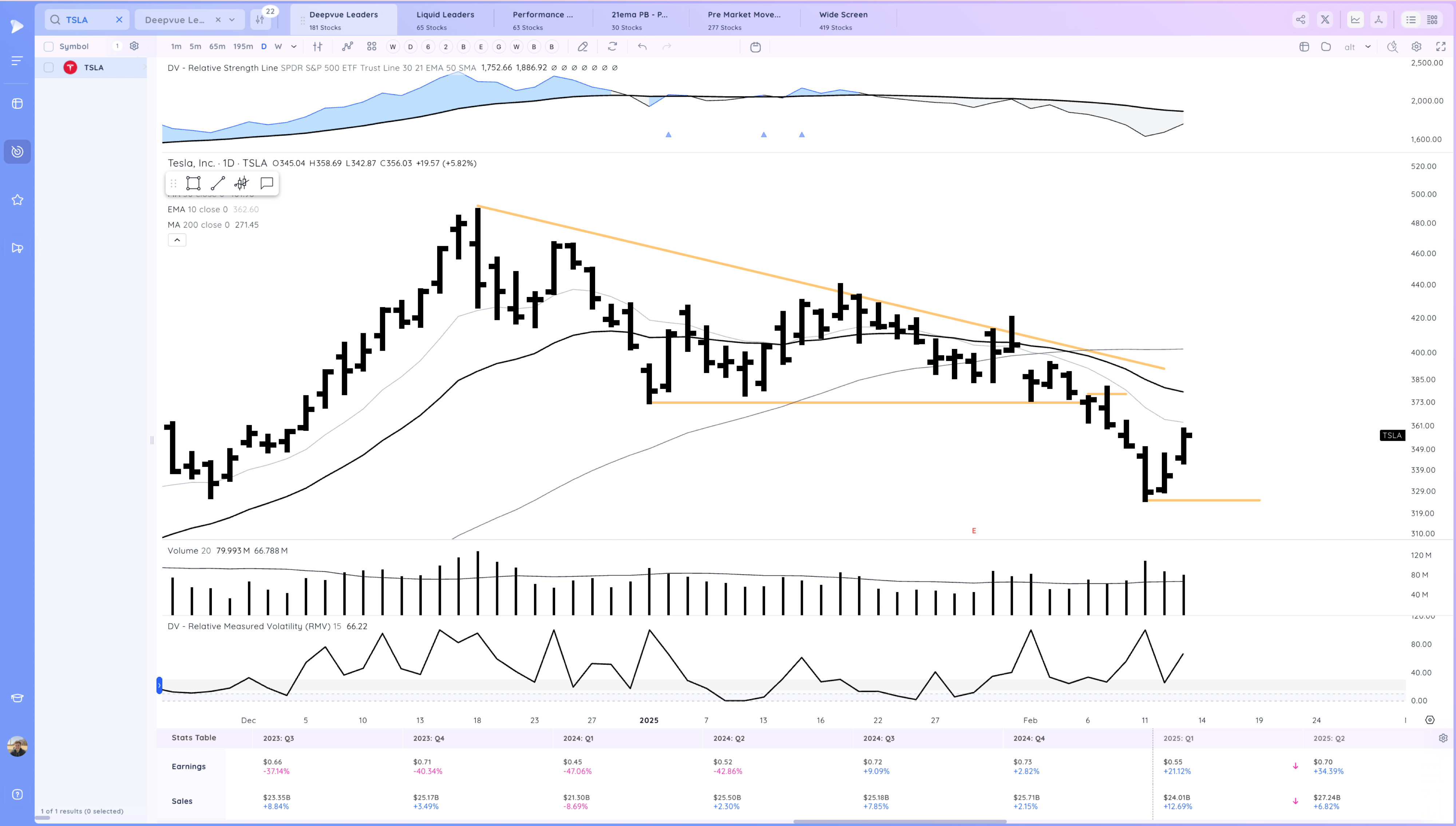Select the 65m timeframe button

tap(217, 47)
